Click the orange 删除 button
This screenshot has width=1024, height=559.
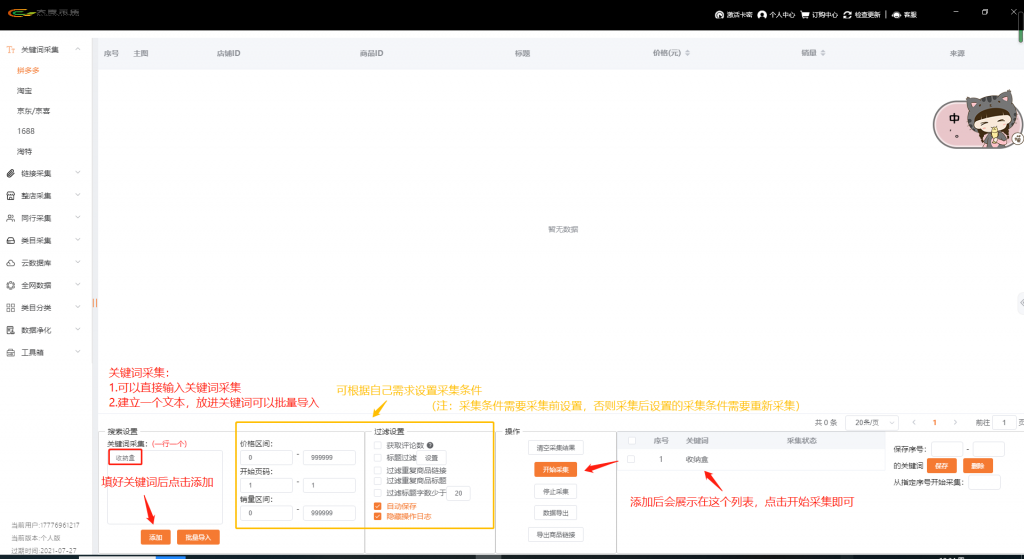(x=978, y=466)
